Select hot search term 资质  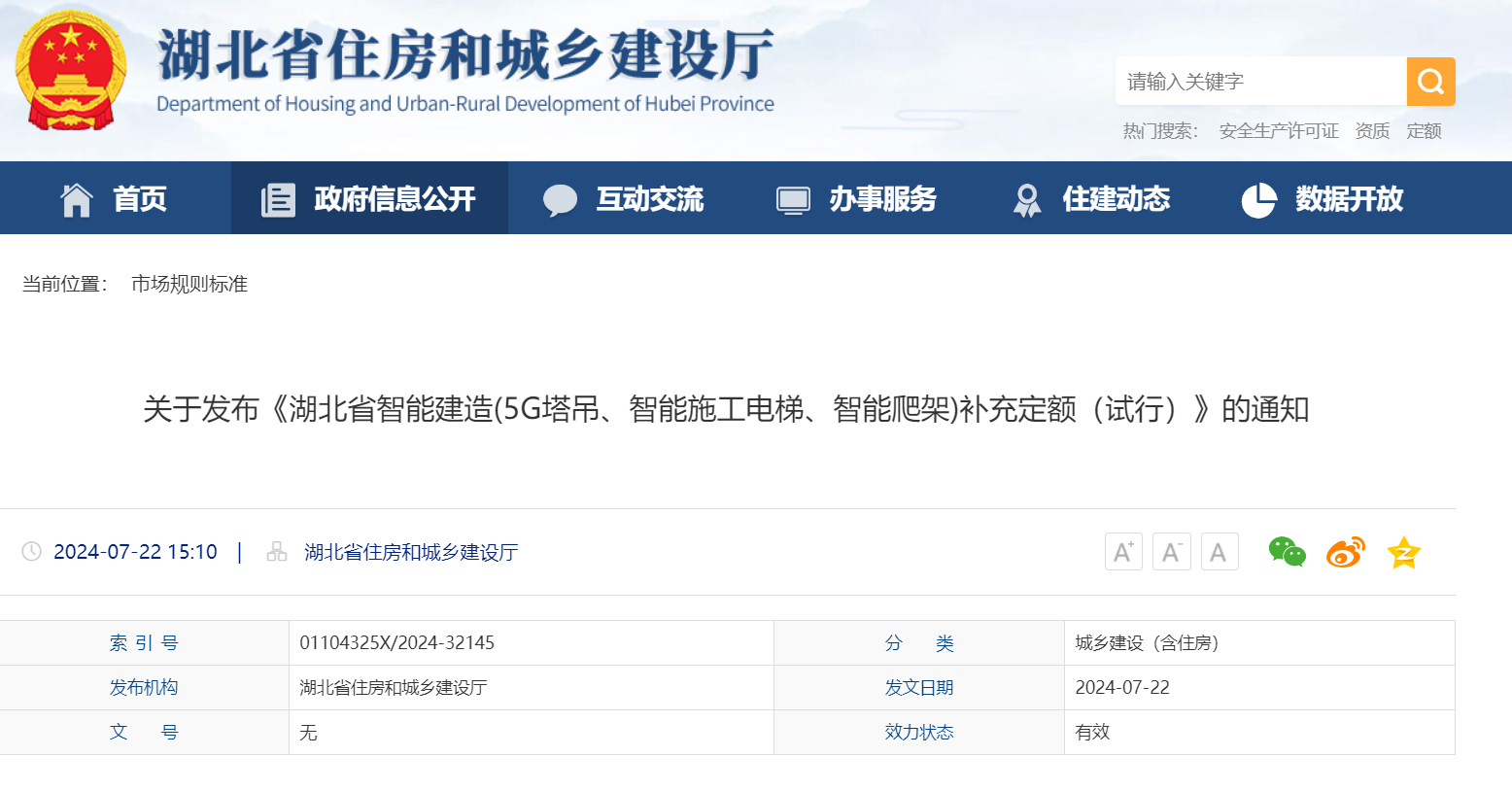coord(1372,131)
